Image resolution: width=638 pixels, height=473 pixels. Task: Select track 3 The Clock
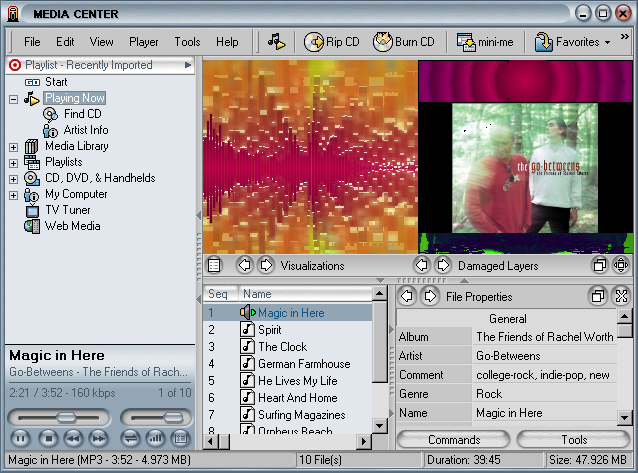pos(287,347)
